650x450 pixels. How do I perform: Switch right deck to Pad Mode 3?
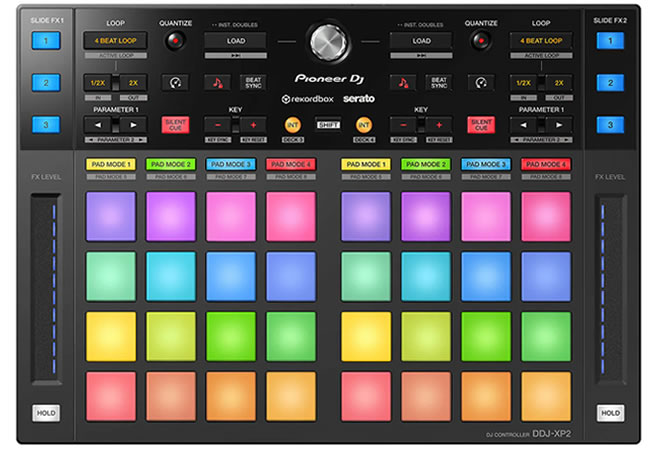(x=486, y=165)
